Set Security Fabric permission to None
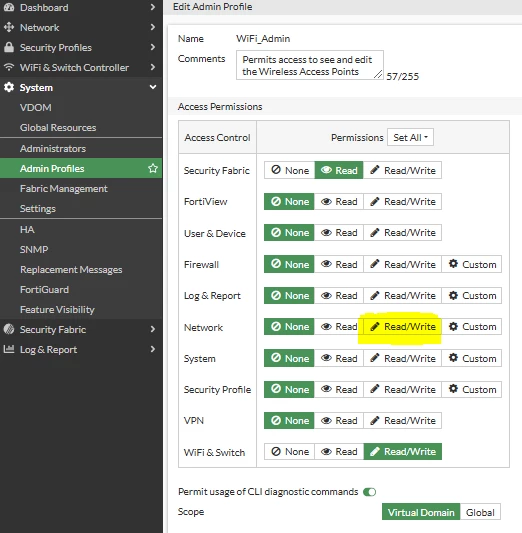The width and height of the screenshot is (522, 533). 290,170
